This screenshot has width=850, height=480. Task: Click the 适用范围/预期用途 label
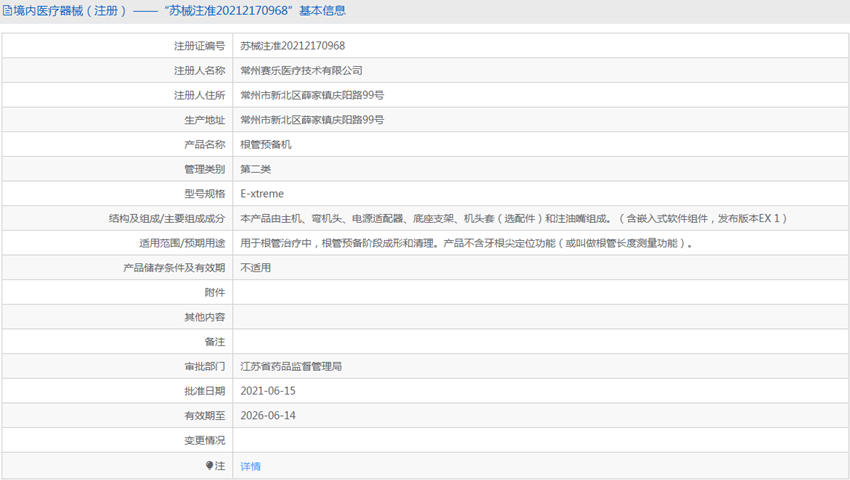pos(182,243)
